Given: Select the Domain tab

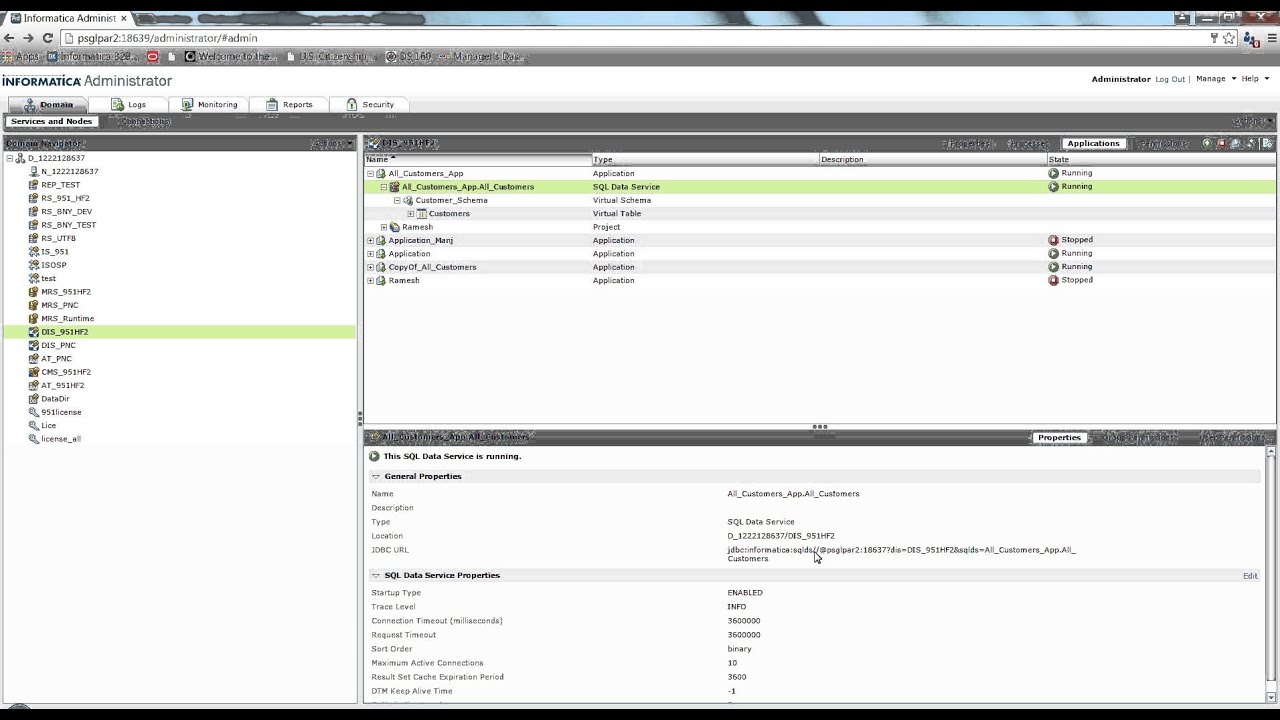Looking at the screenshot, I should click(x=48, y=104).
